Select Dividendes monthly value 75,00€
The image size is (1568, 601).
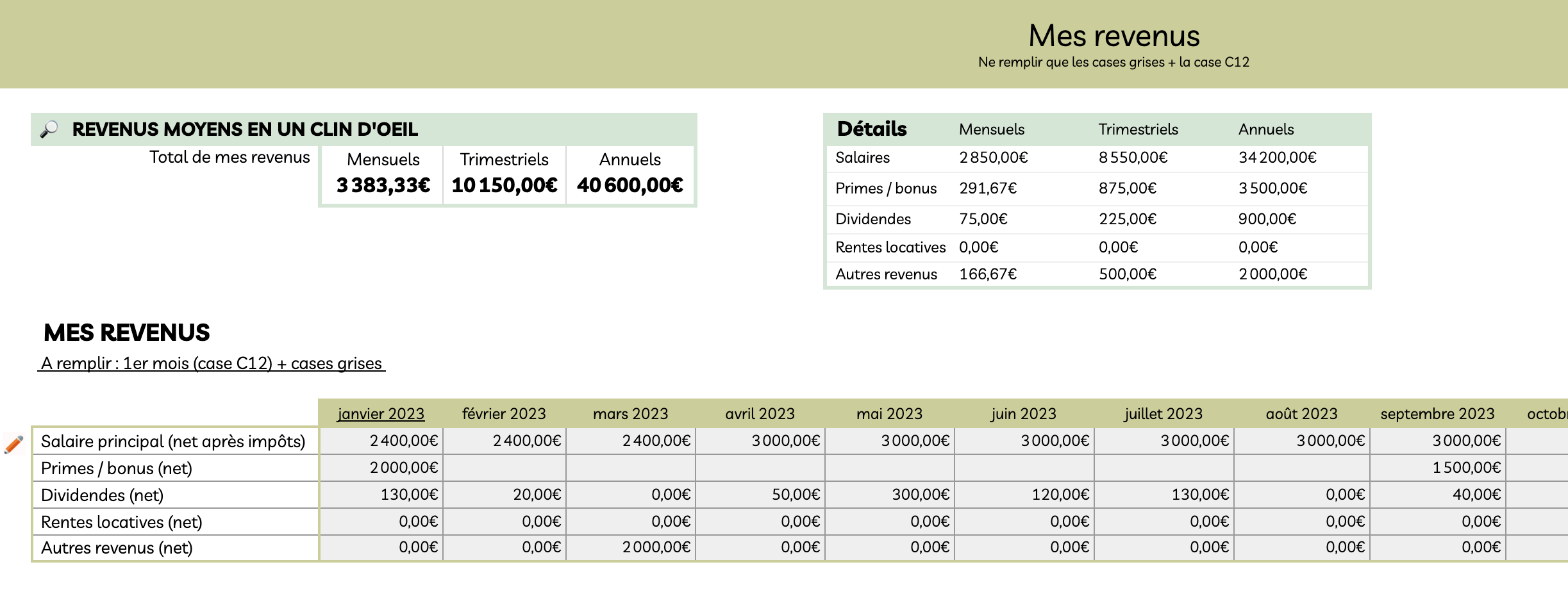(983, 219)
